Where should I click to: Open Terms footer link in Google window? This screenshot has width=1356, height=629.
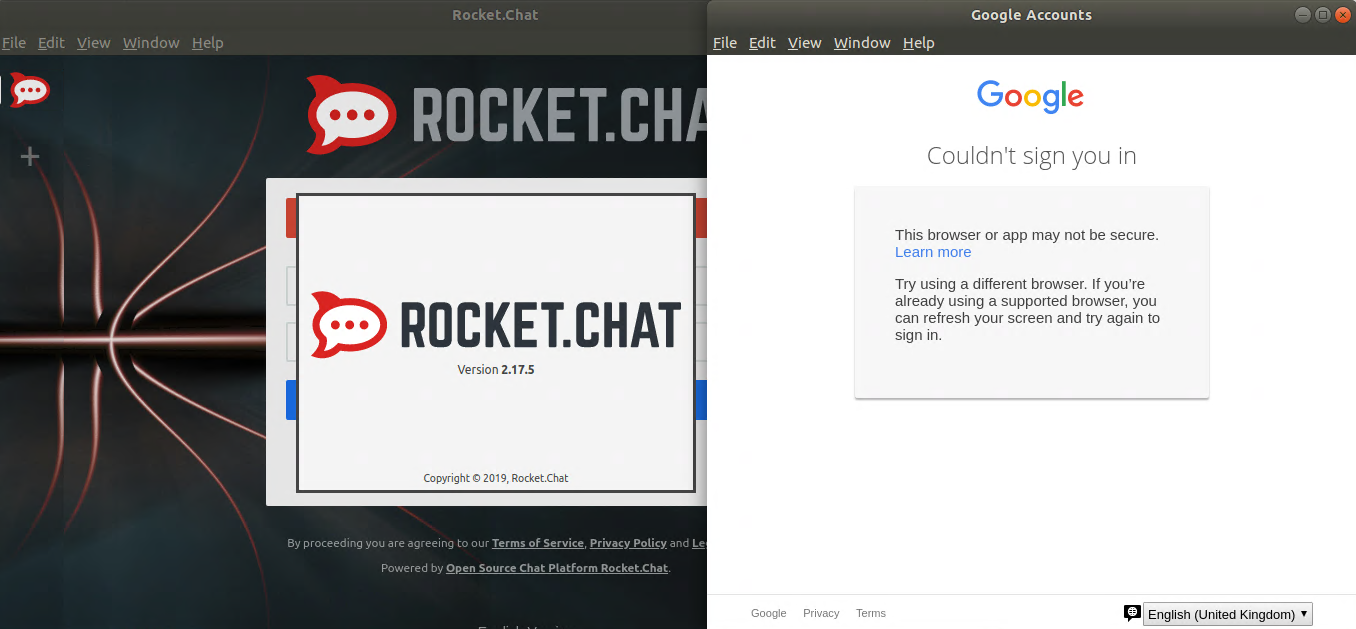(871, 613)
